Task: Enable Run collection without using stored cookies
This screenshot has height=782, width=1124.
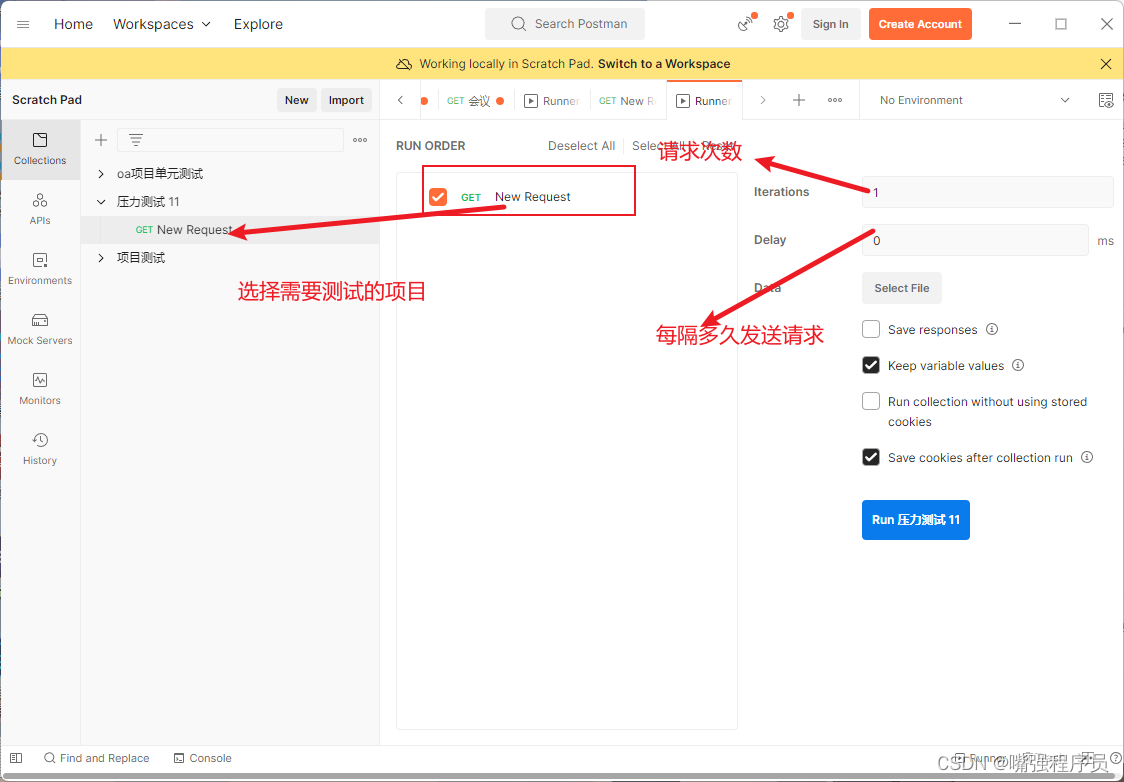Action: tap(871, 401)
